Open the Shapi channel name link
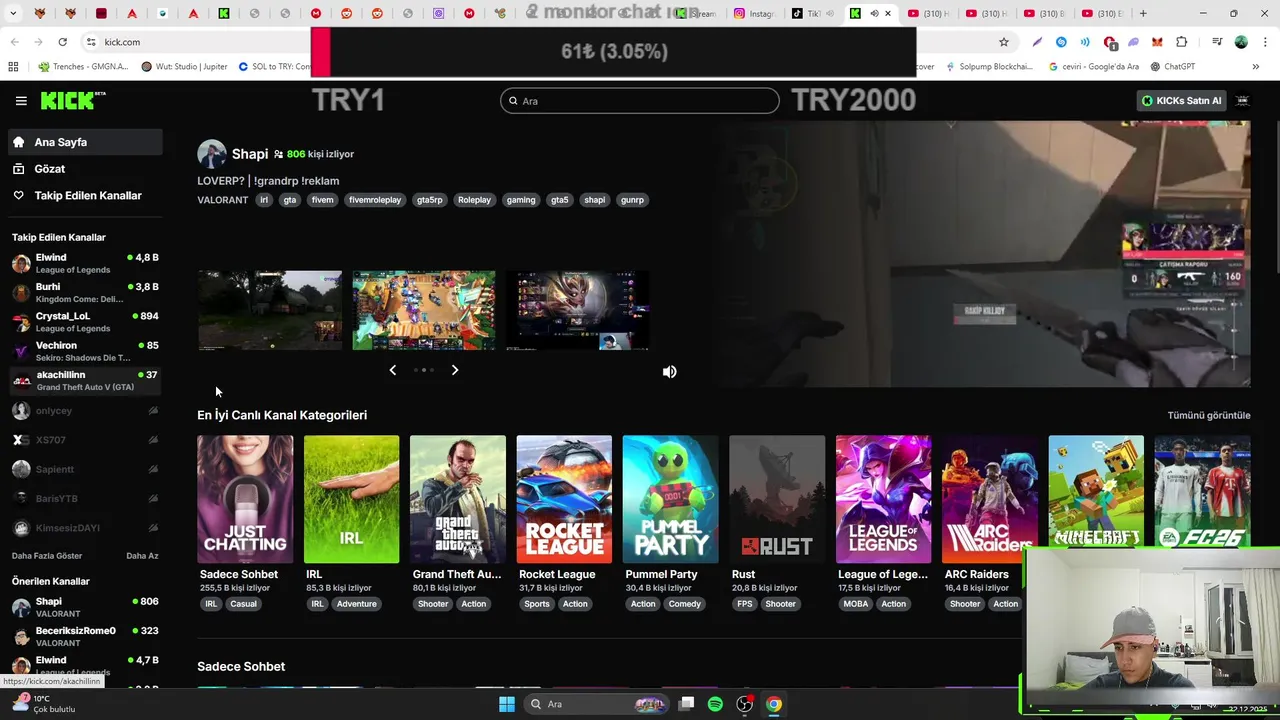This screenshot has height=720, width=1280. pos(250,154)
